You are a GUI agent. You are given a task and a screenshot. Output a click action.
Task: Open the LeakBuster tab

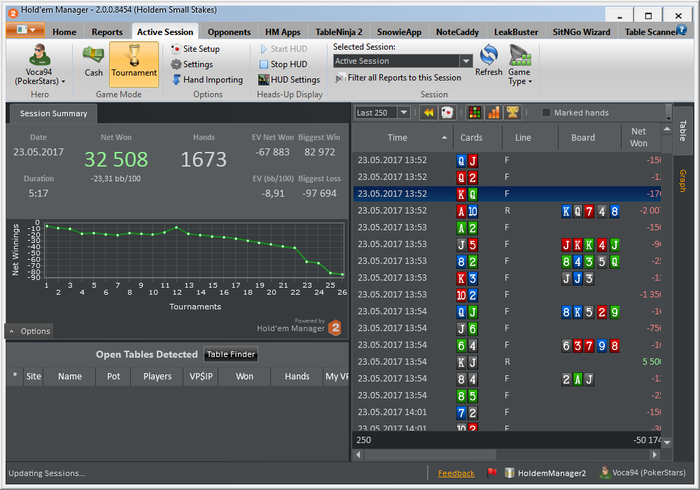coord(516,32)
